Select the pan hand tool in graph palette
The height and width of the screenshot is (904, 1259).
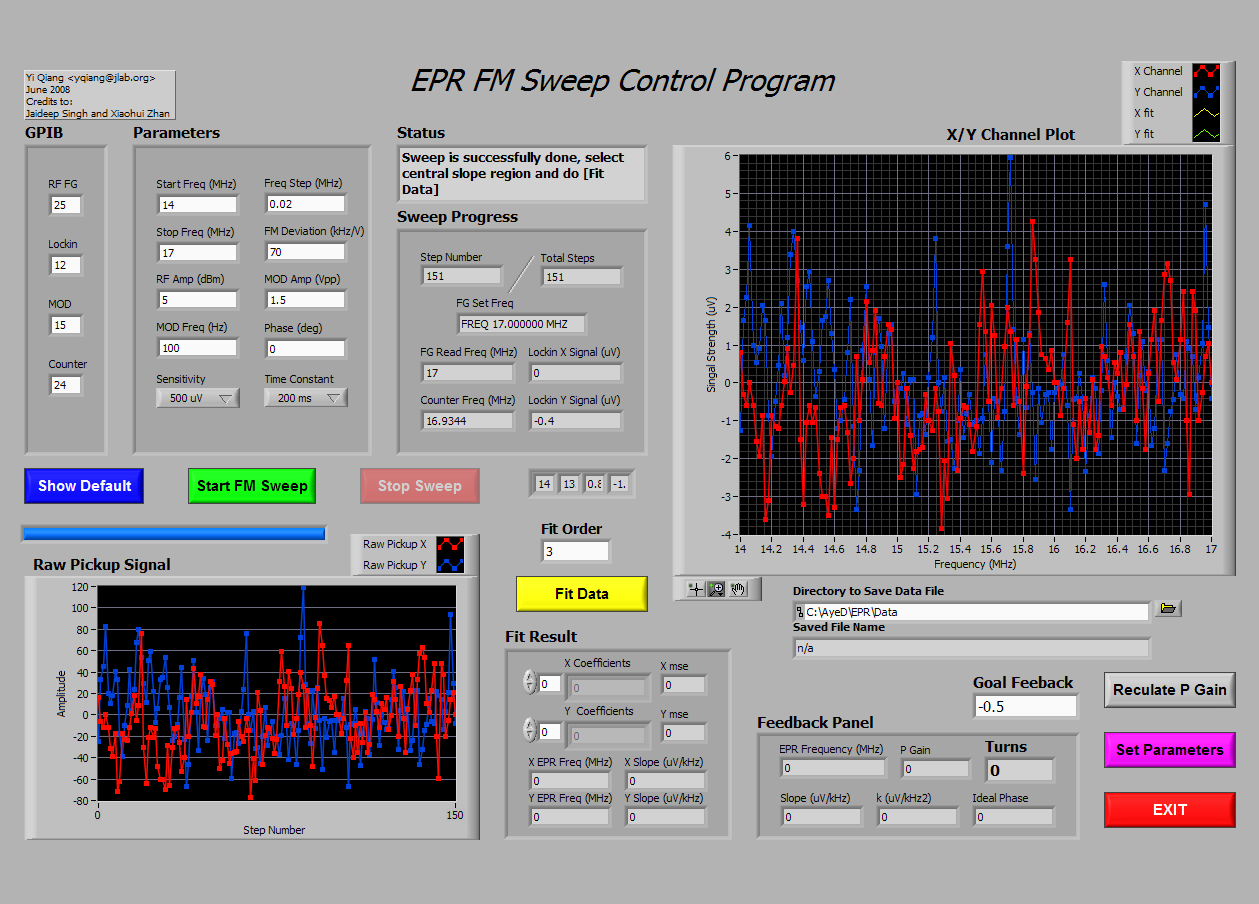[738, 589]
